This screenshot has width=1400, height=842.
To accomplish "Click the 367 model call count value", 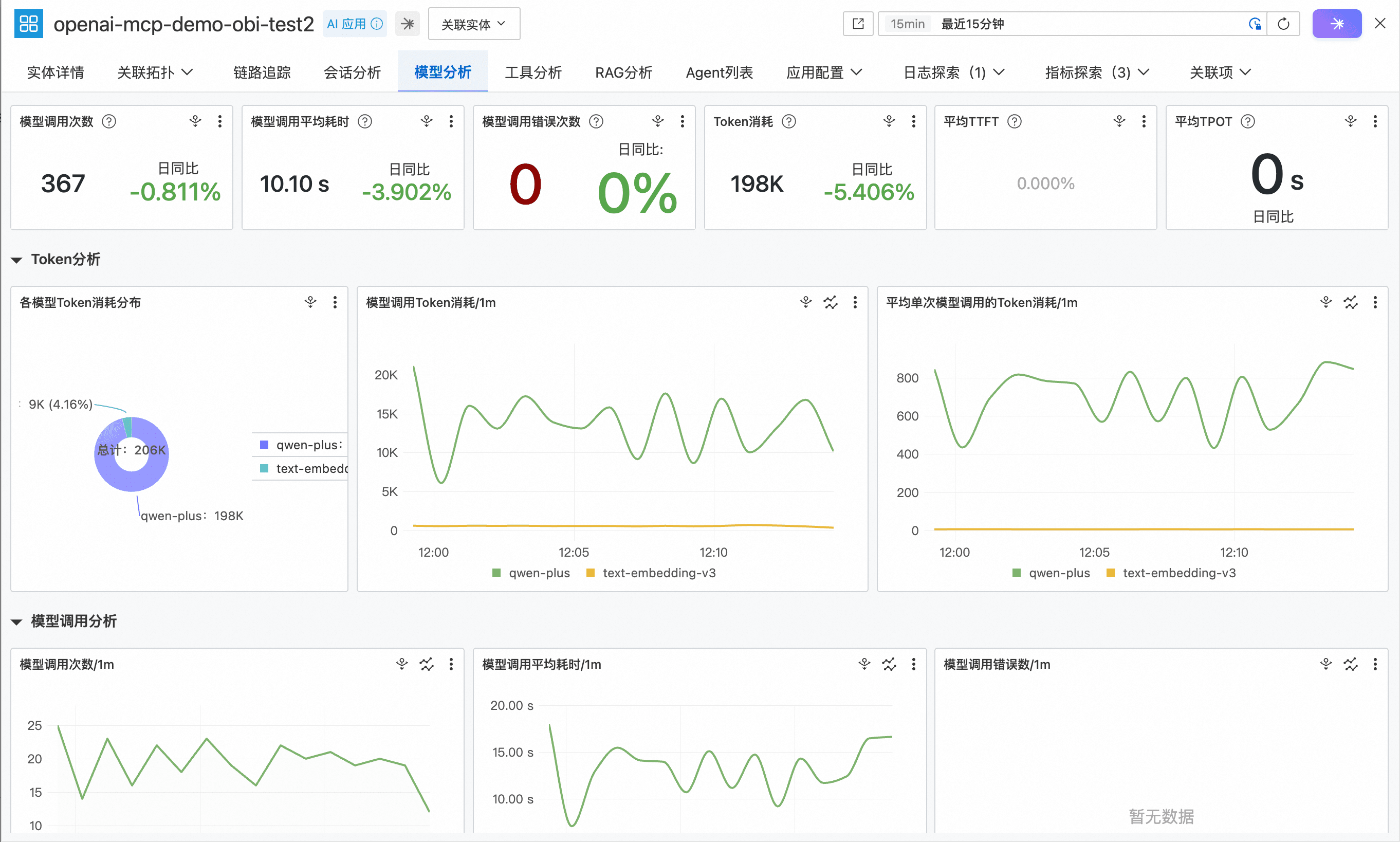I will [x=63, y=184].
